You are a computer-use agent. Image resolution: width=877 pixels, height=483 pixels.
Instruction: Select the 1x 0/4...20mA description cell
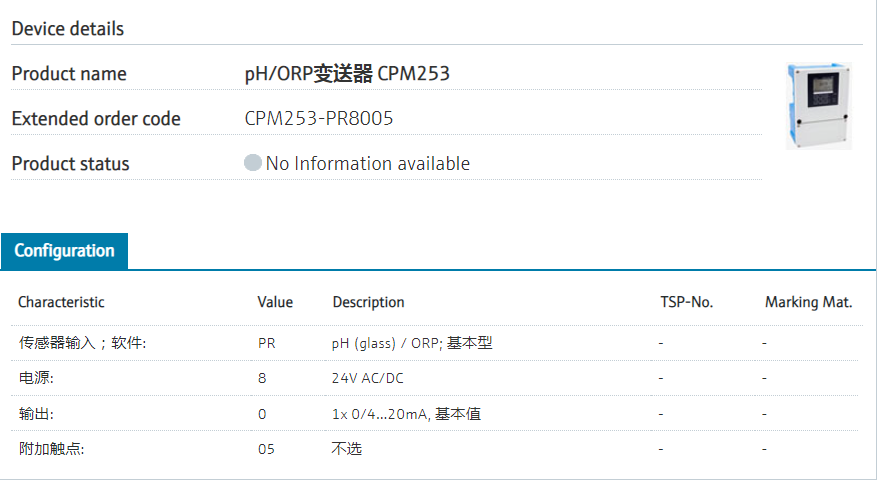pos(406,414)
